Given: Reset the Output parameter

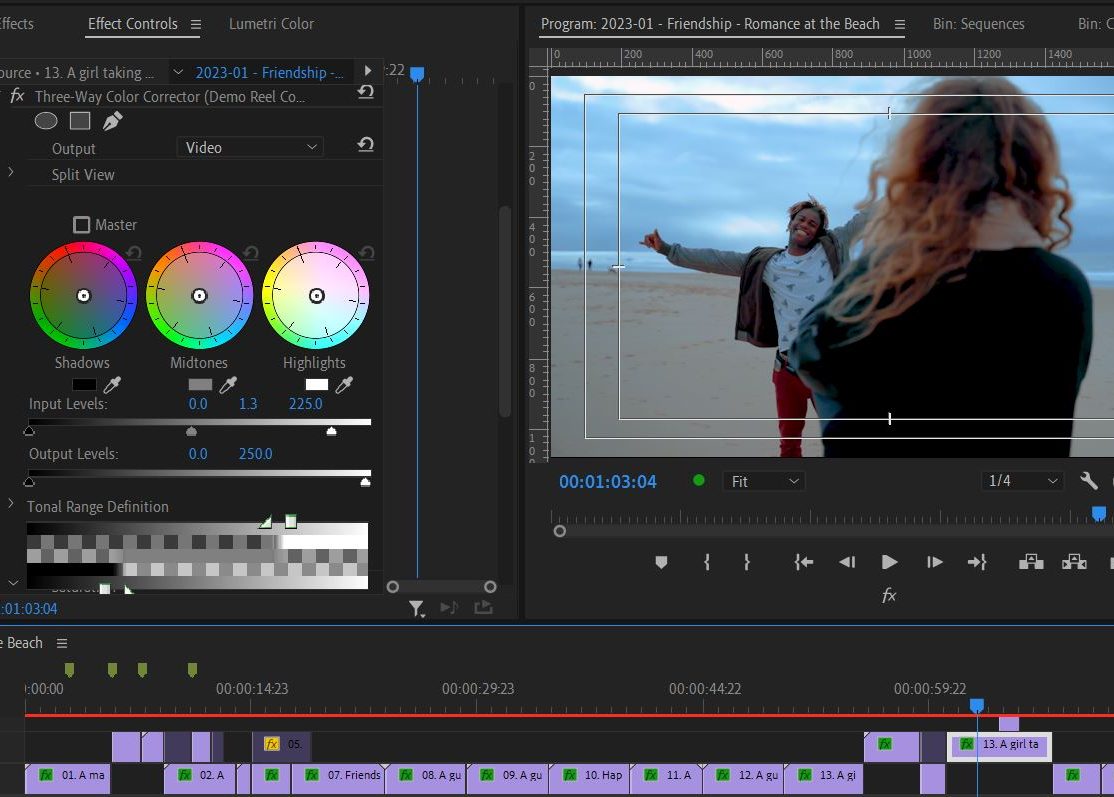Looking at the screenshot, I should [x=366, y=145].
